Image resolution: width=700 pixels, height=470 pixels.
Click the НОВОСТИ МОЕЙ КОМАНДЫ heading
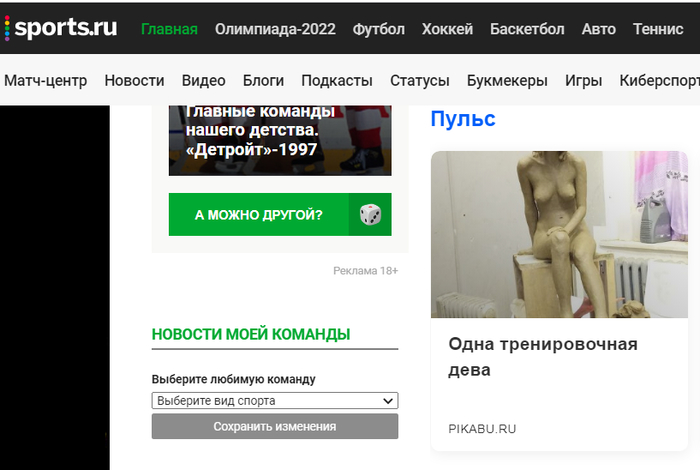[x=251, y=334]
